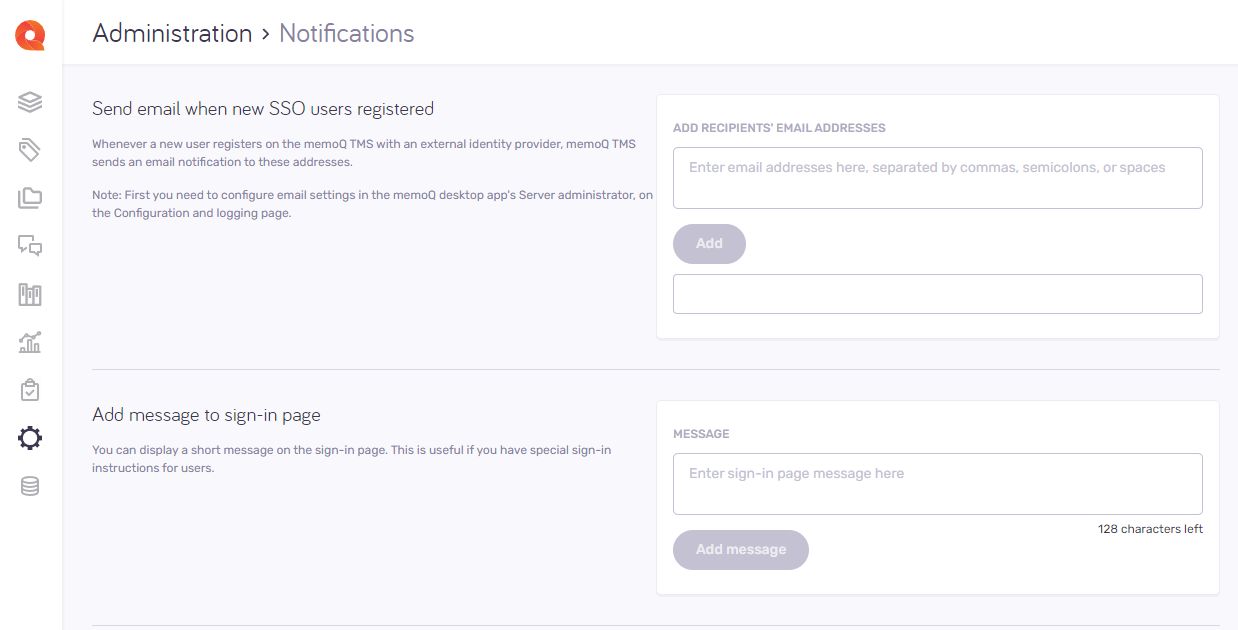The height and width of the screenshot is (630, 1238).
Task: Click inside the email addresses input field
Action: (x=937, y=177)
